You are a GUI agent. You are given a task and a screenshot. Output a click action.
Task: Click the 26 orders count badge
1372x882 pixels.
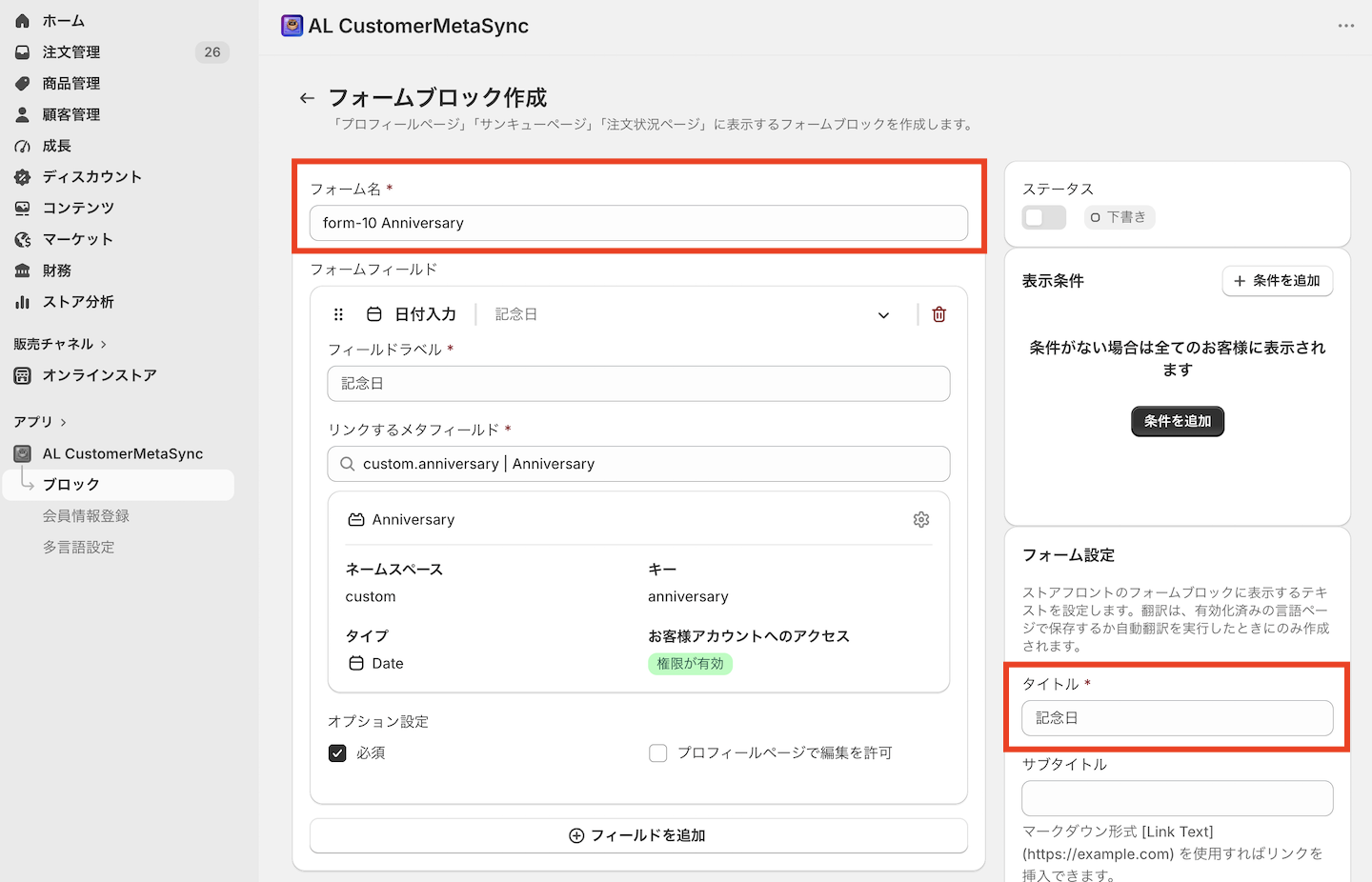point(212,52)
